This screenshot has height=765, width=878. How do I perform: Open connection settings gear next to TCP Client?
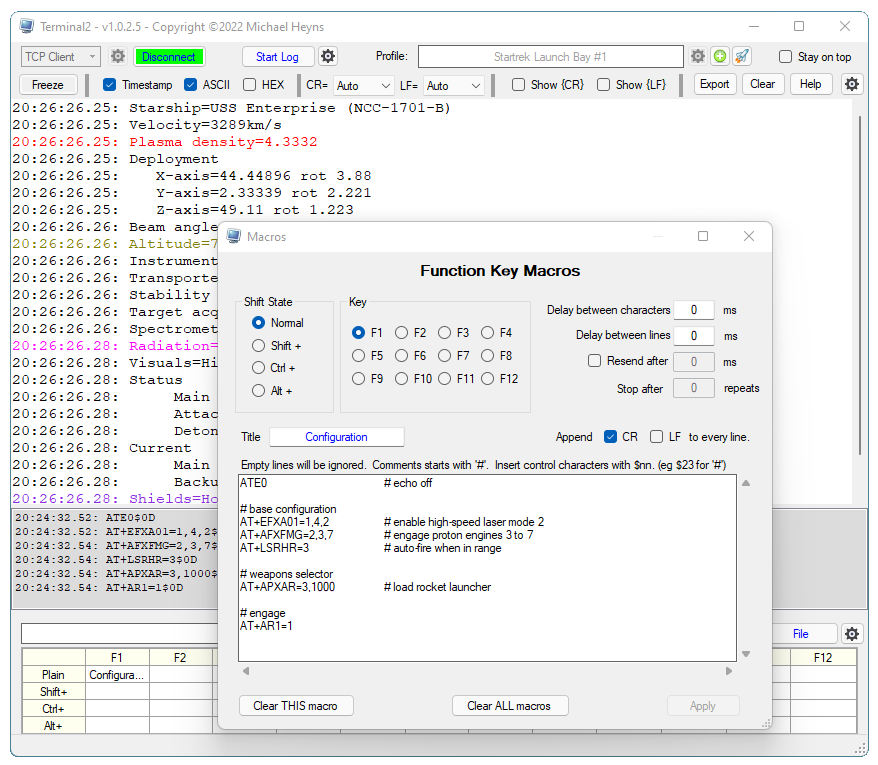pyautogui.click(x=118, y=57)
